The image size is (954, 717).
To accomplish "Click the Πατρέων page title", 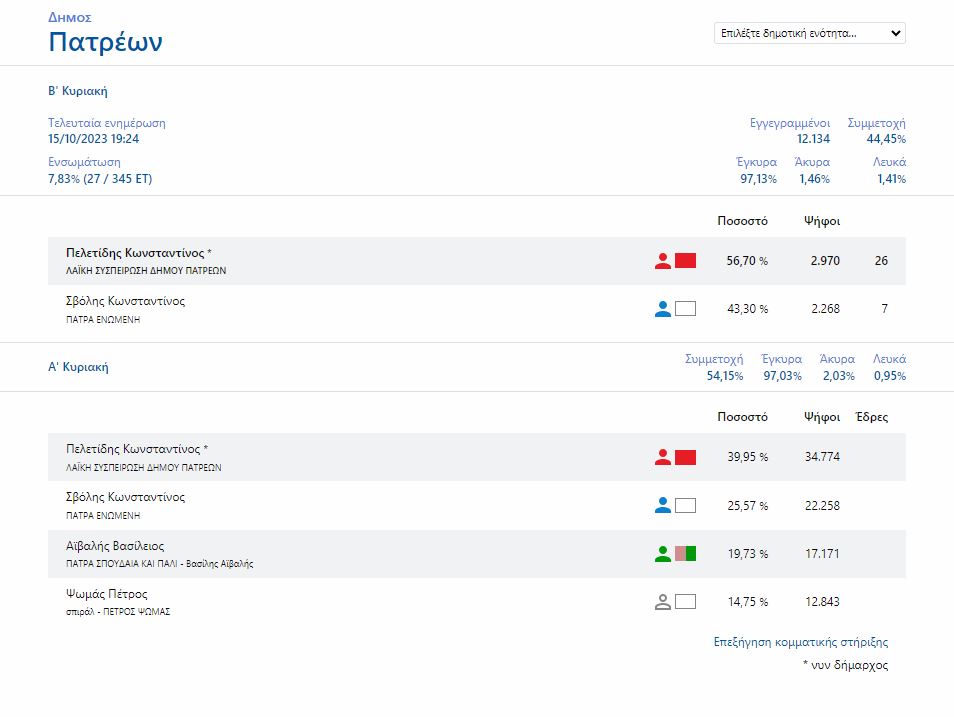I will [x=105, y=42].
